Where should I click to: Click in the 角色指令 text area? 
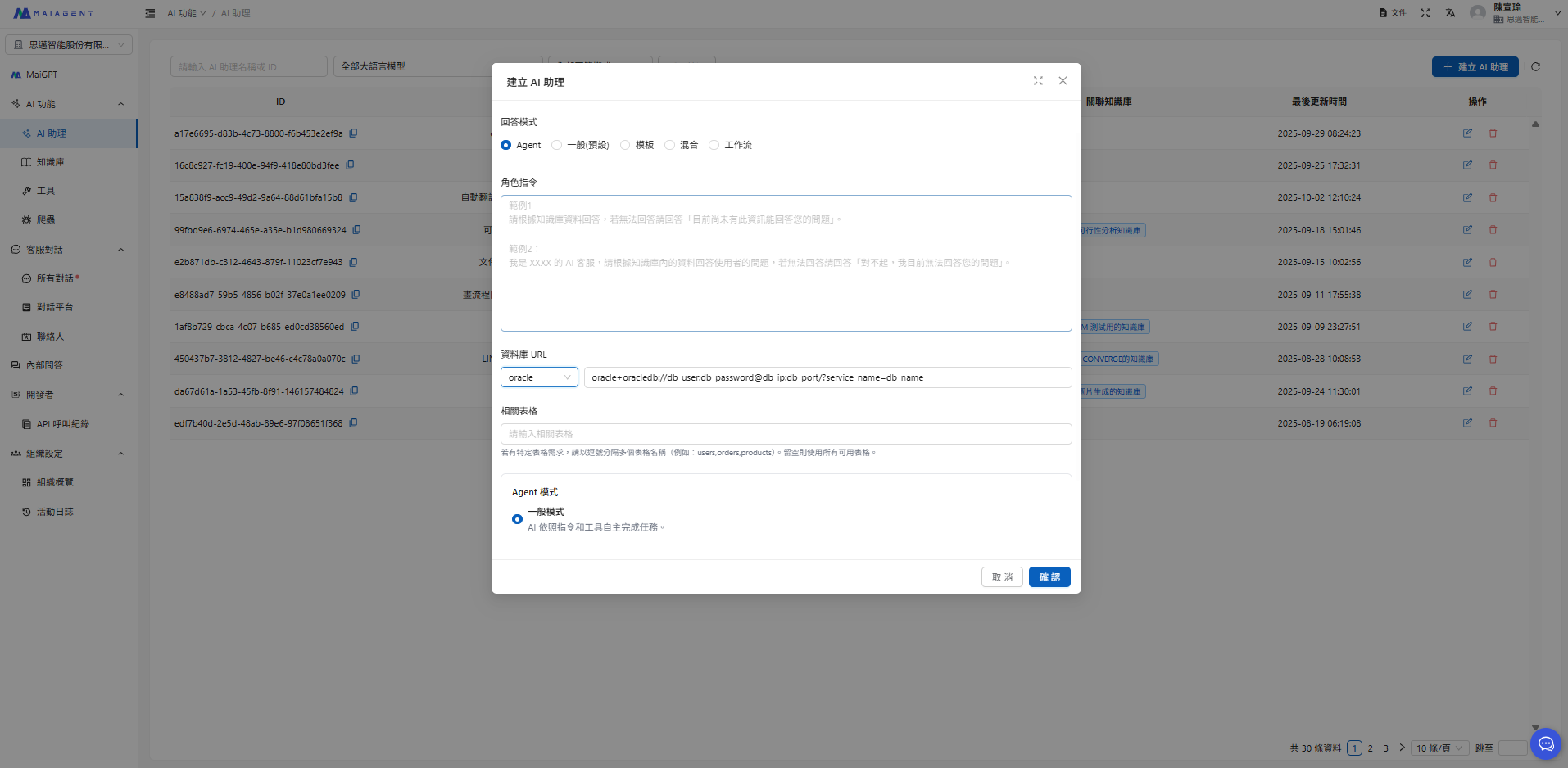point(786,287)
